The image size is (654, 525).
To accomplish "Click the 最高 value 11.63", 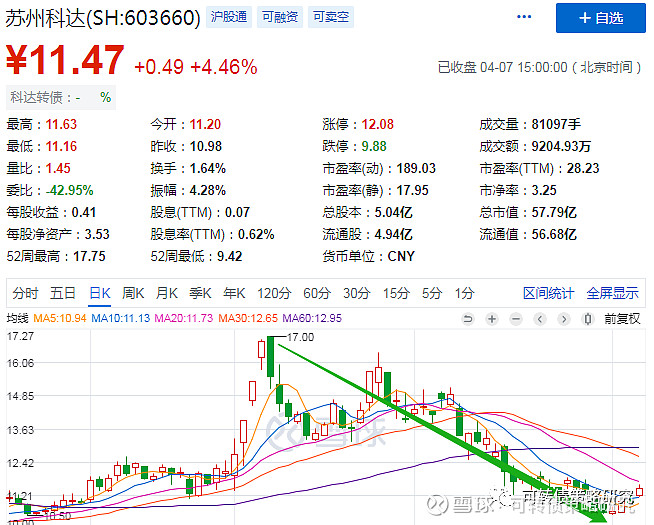I will 61,124.
